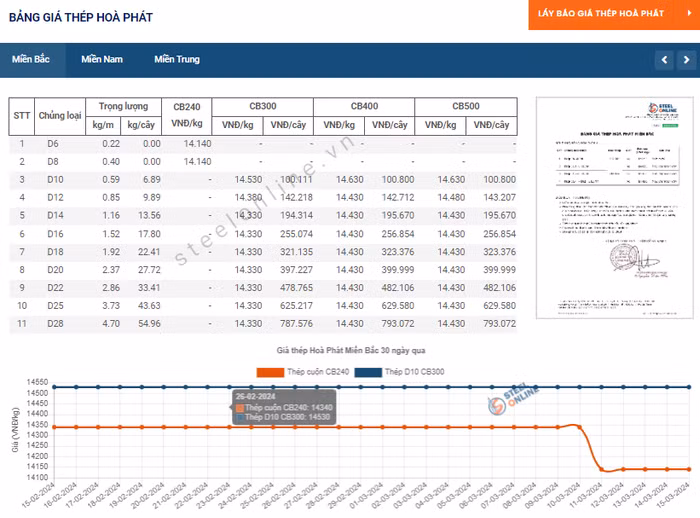The height and width of the screenshot is (518, 700).
Task: Click the Lấy báo giá thép Hoà Phát button
Action: 614,14
